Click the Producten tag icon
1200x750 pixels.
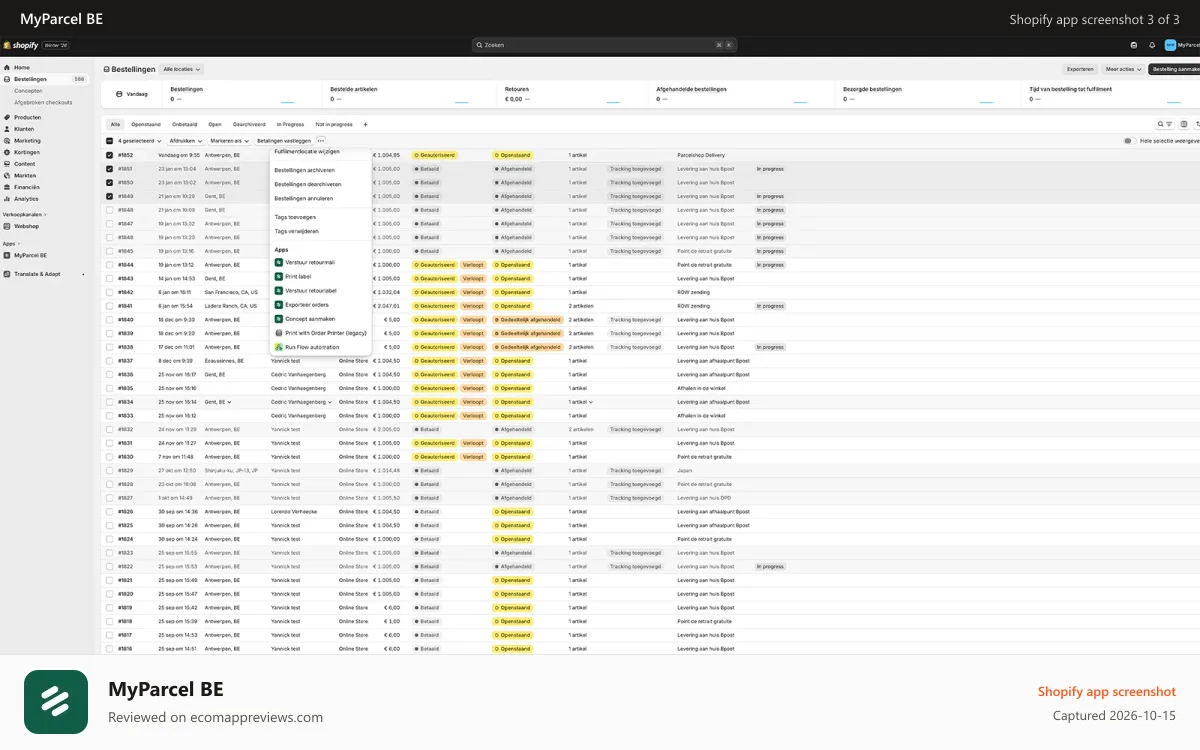click(7, 117)
